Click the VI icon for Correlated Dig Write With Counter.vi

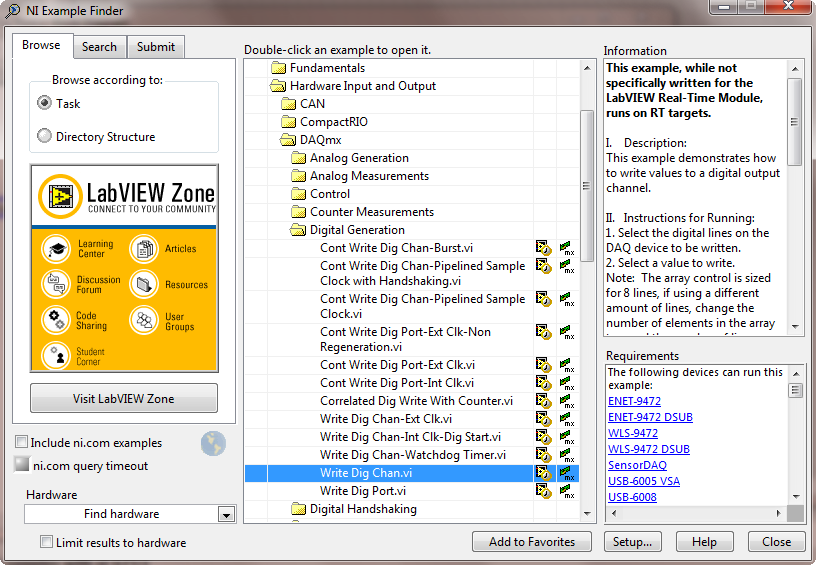(x=543, y=401)
